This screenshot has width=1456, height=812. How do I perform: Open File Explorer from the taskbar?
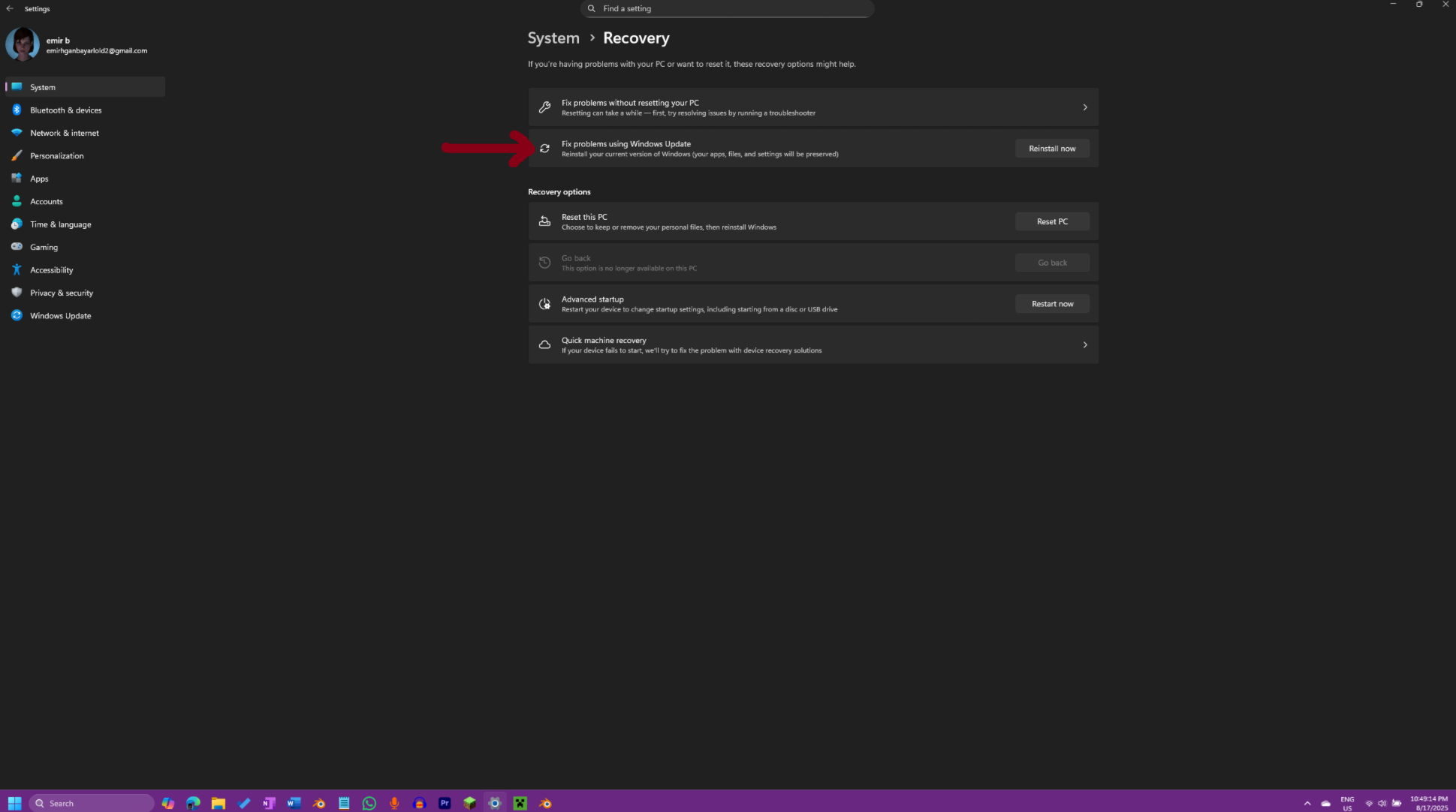click(x=219, y=803)
